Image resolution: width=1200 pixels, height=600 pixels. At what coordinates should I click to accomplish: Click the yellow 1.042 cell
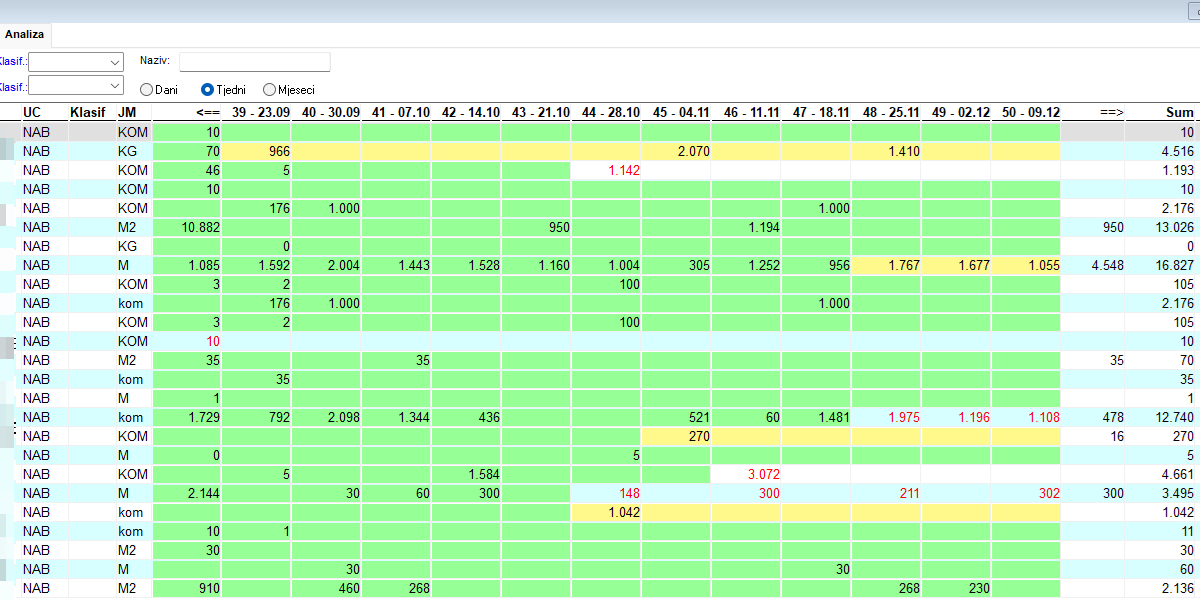tap(606, 512)
